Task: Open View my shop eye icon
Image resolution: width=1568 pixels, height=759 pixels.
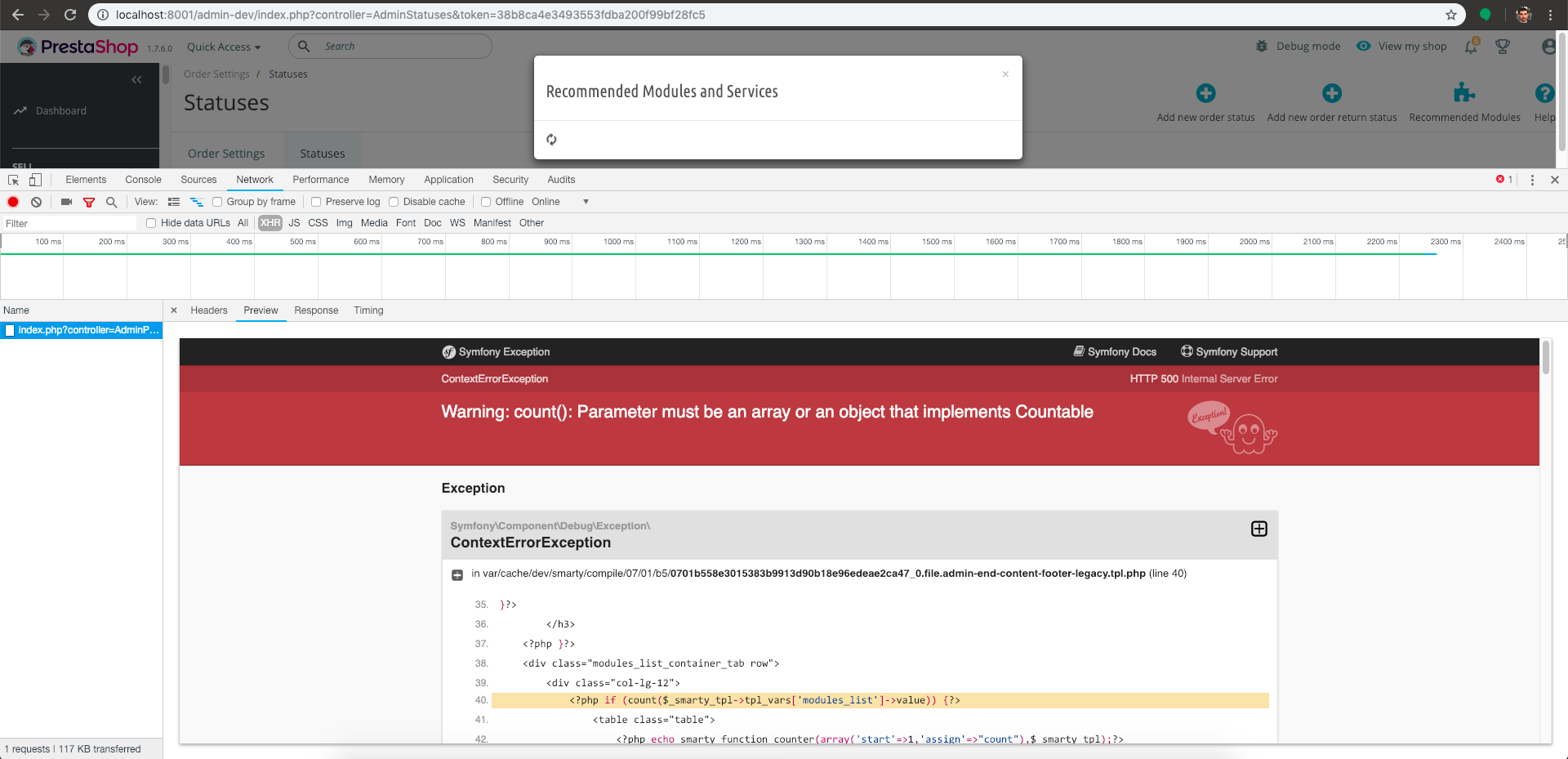Action: [1362, 46]
